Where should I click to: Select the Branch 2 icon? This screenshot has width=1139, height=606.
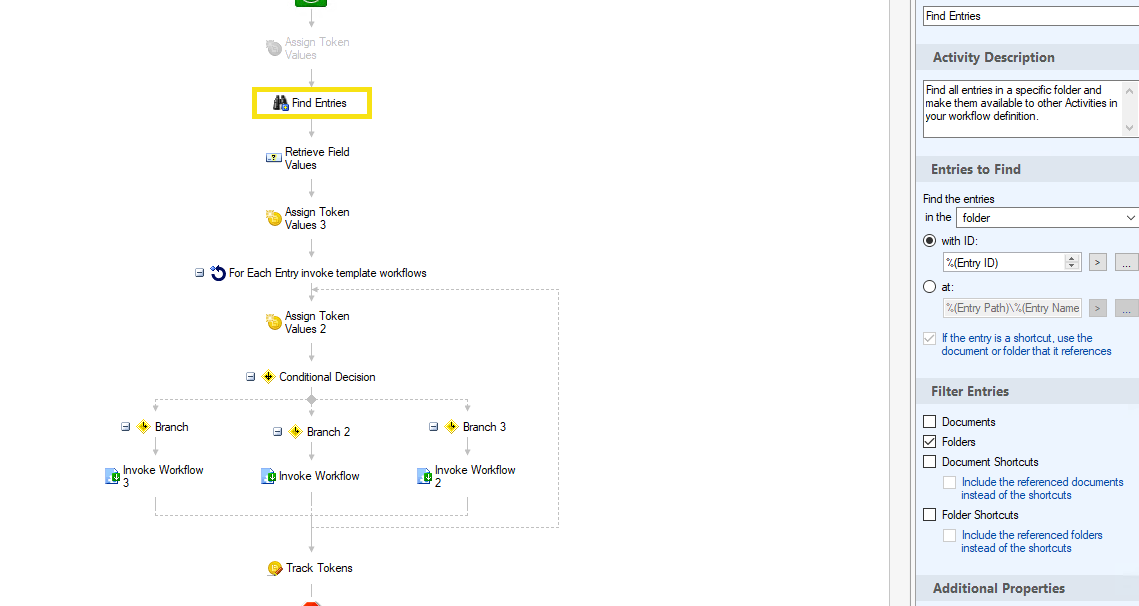point(296,432)
